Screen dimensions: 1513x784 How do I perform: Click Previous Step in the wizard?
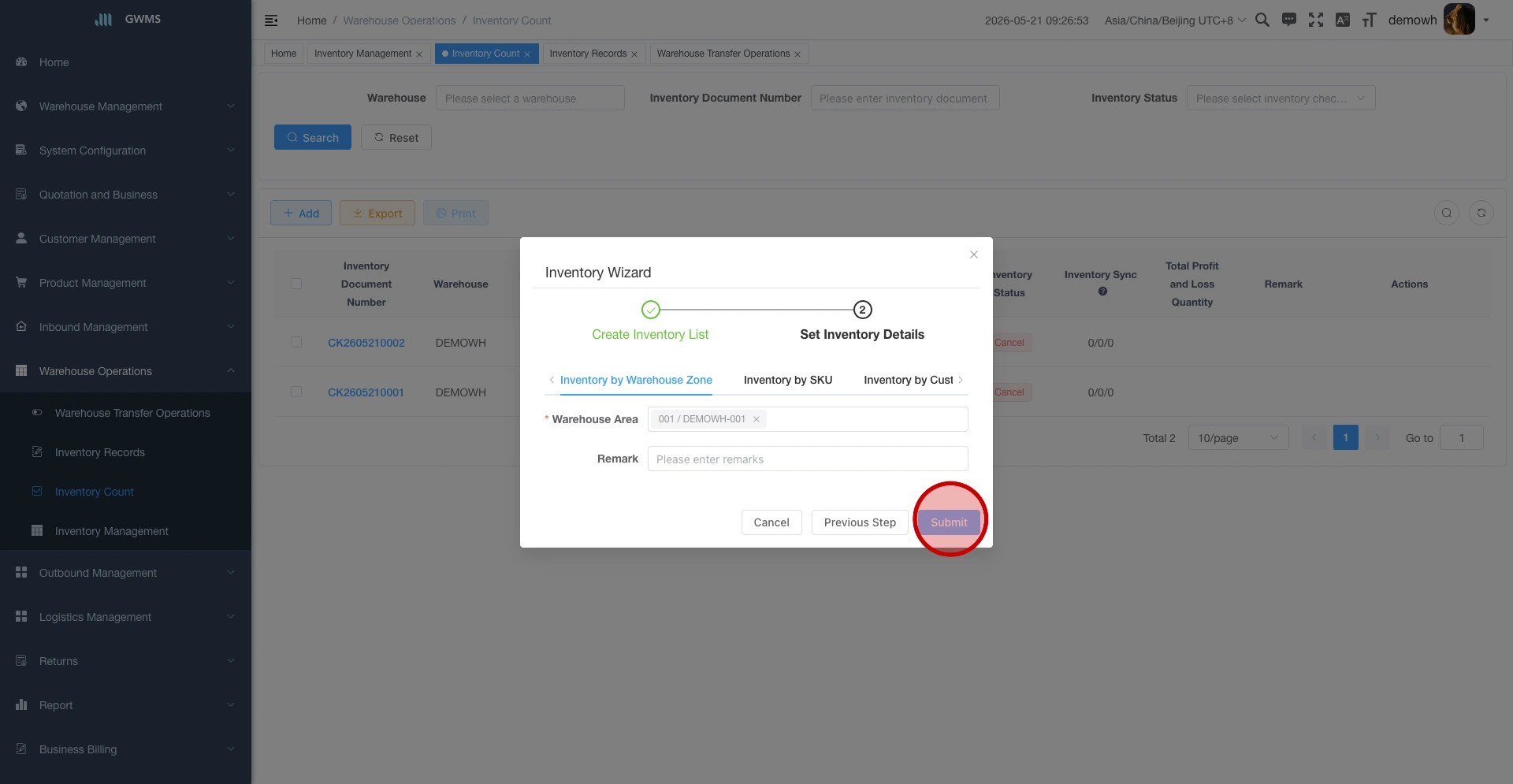click(860, 522)
